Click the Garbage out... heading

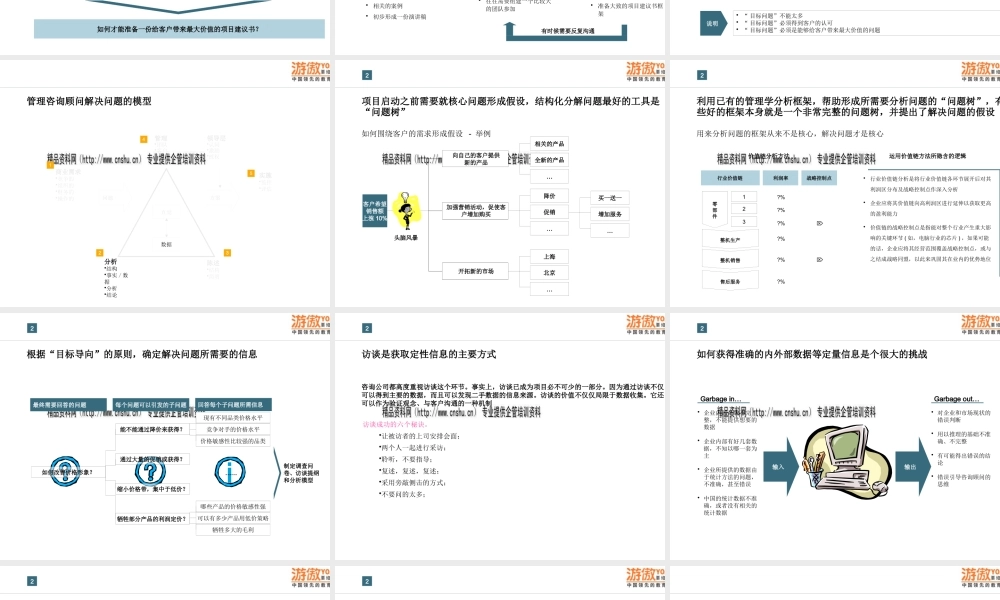tap(957, 399)
